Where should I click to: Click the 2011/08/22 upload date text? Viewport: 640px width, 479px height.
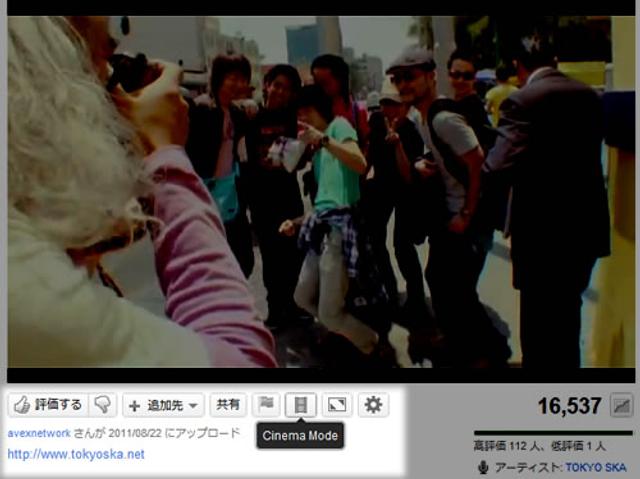pyautogui.click(x=135, y=433)
